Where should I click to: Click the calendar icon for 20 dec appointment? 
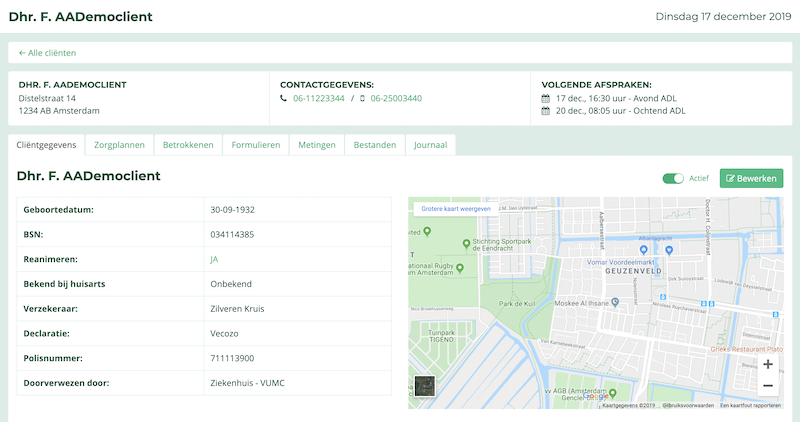tap(545, 111)
